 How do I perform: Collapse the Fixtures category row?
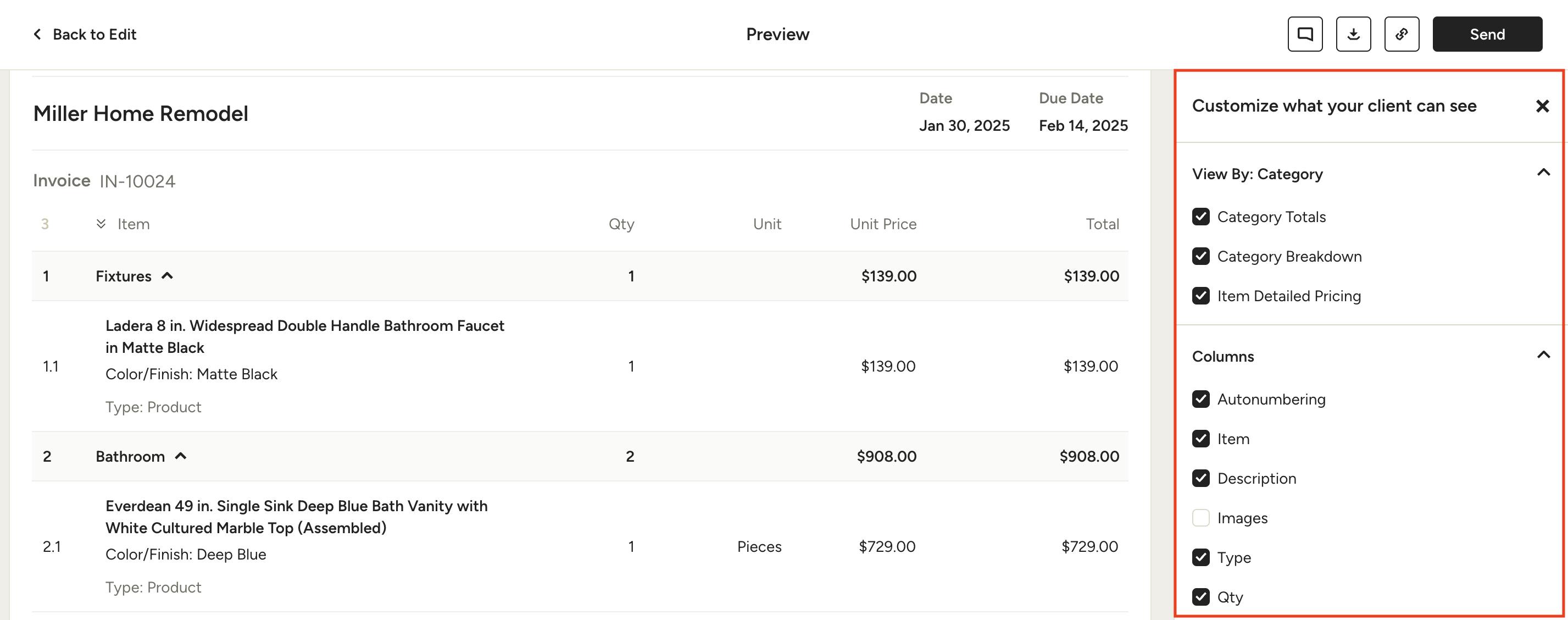point(168,276)
